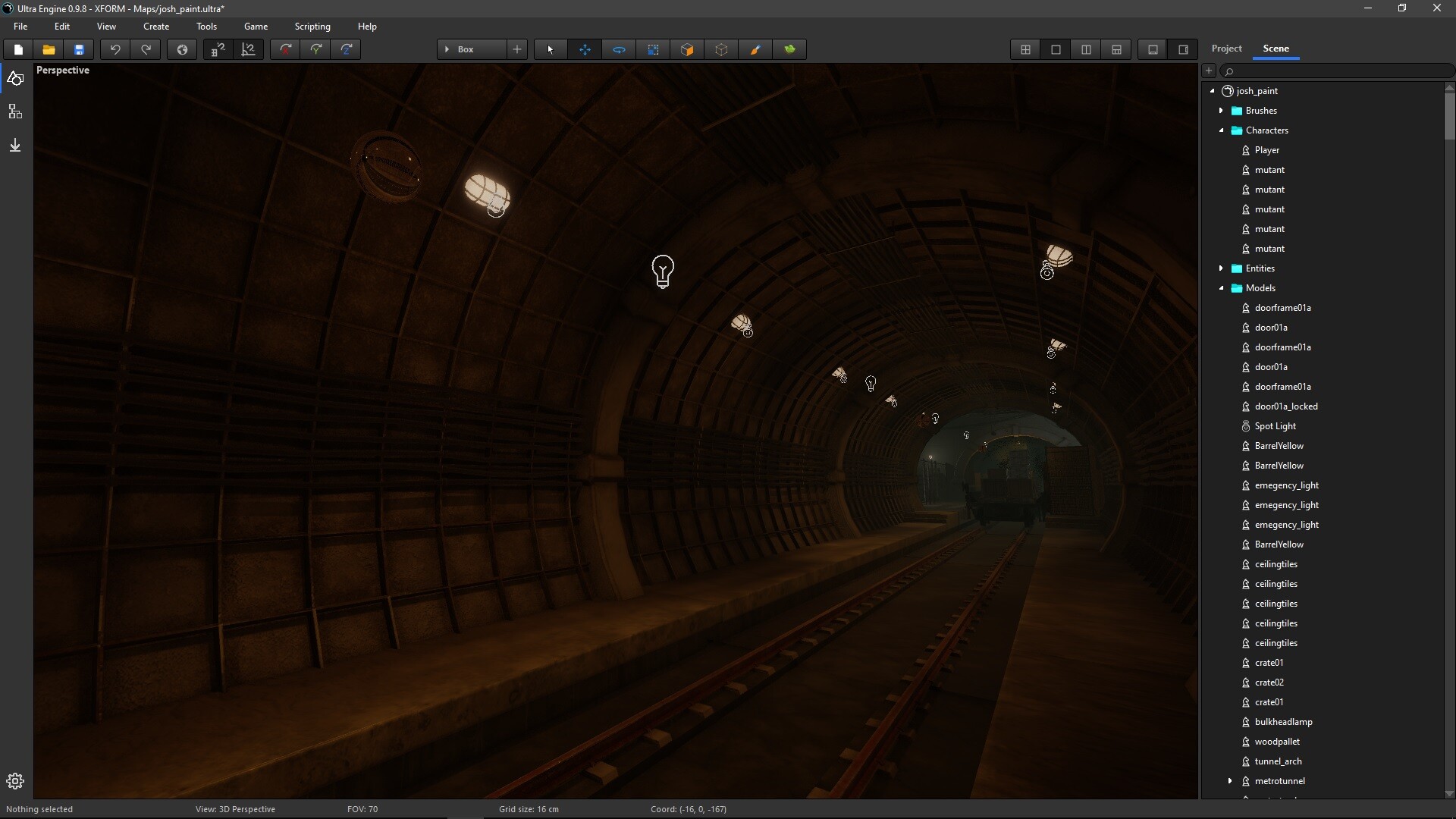Save the map using the floppy disk icon
Screen dimensions: 1456x819
79,49
